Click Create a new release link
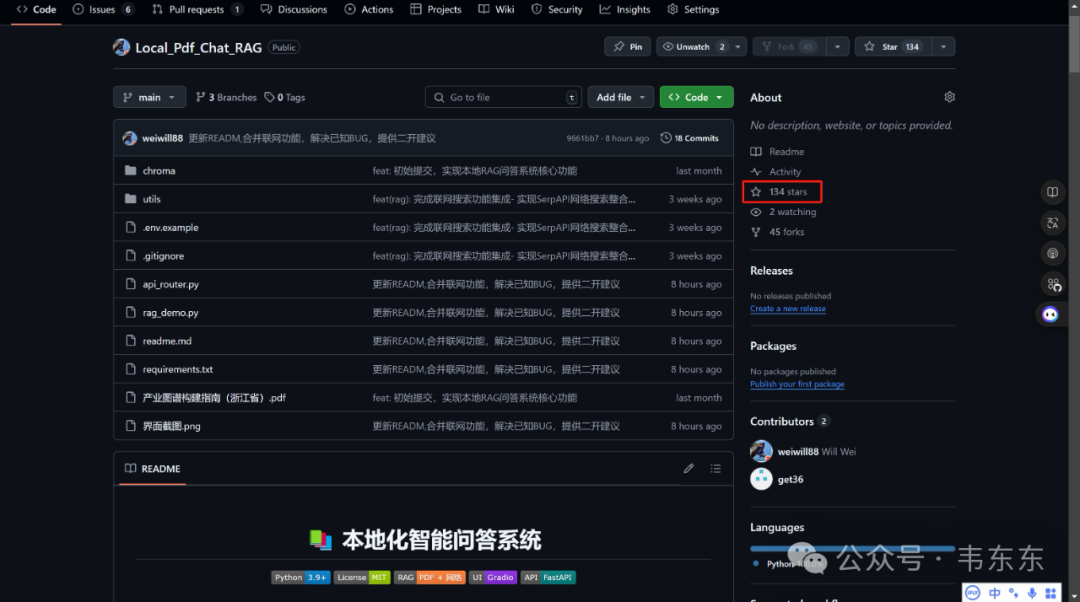 pos(788,309)
